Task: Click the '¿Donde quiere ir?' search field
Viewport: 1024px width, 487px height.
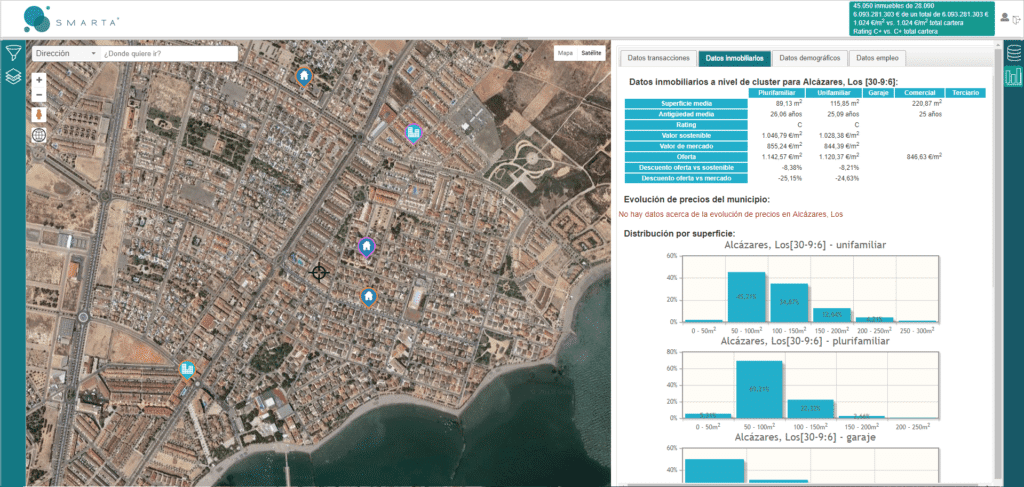Action: [x=168, y=53]
